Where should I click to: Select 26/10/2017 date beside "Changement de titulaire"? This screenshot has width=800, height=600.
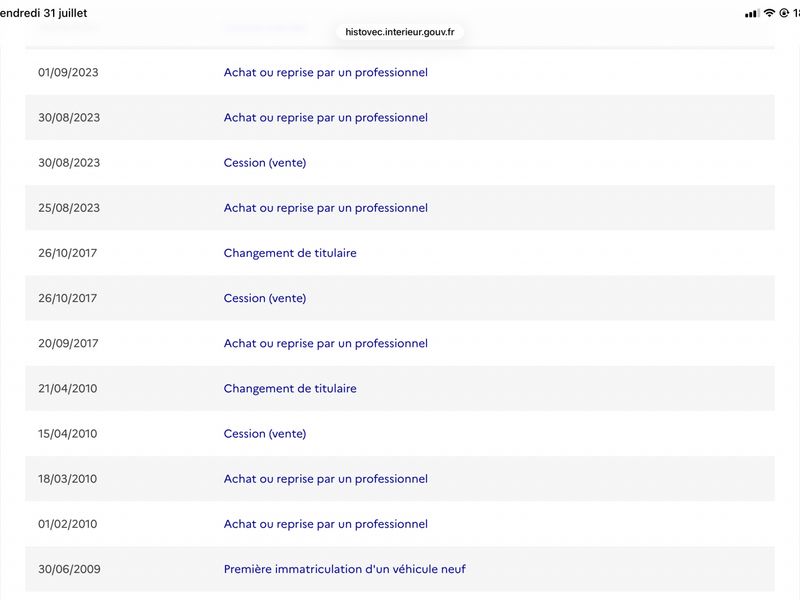pos(67,253)
